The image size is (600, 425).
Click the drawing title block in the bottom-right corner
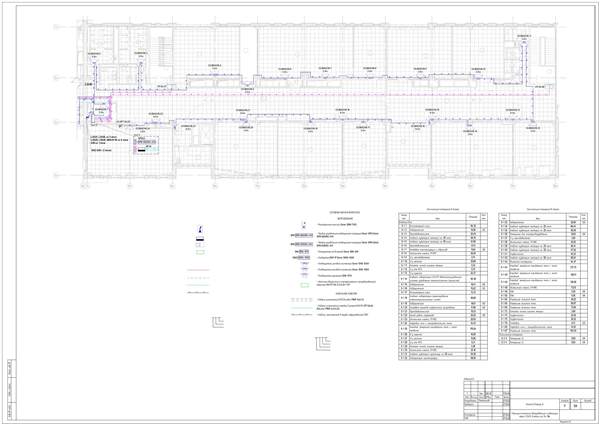point(529,401)
